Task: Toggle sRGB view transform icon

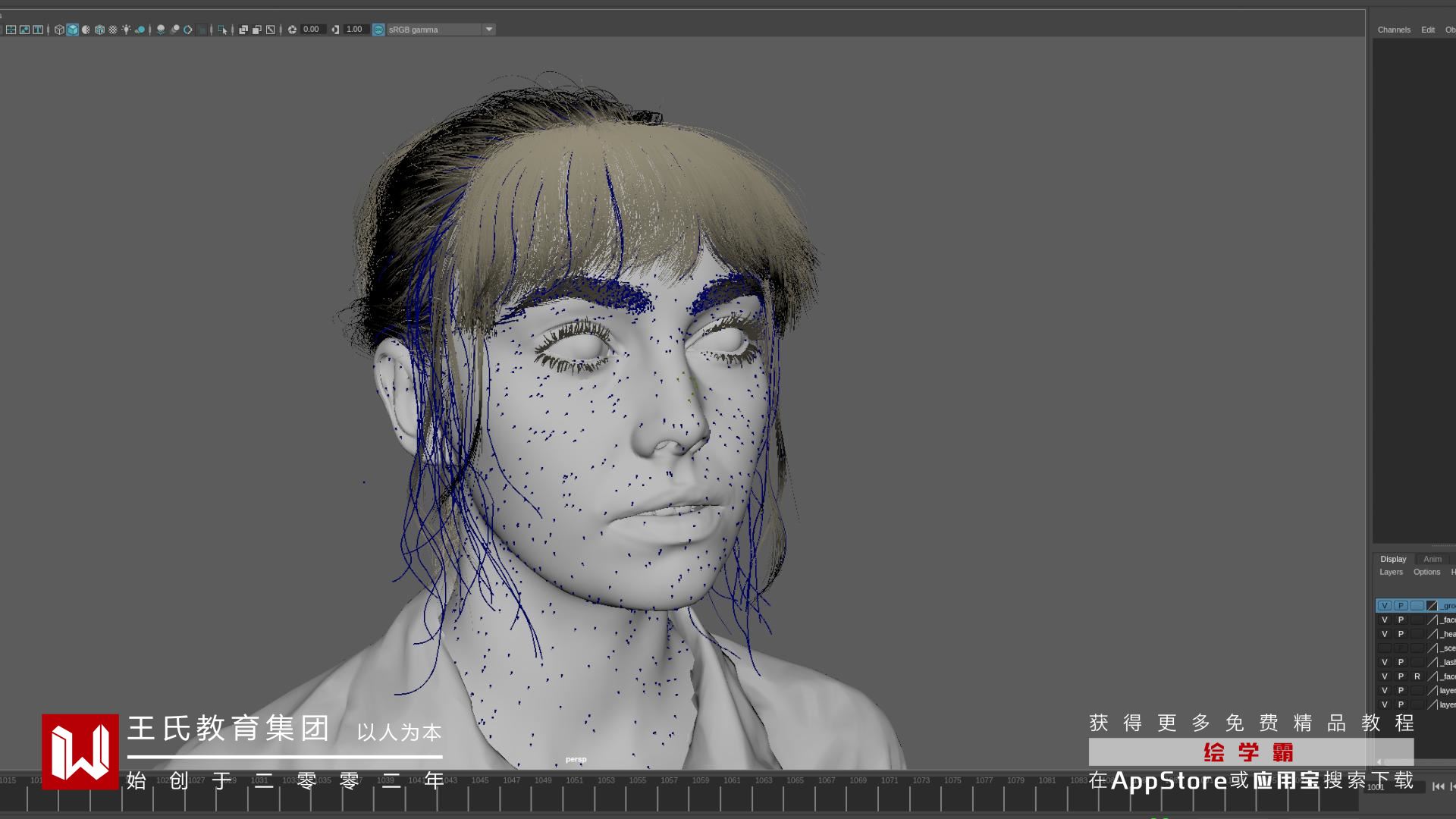Action: click(x=378, y=30)
